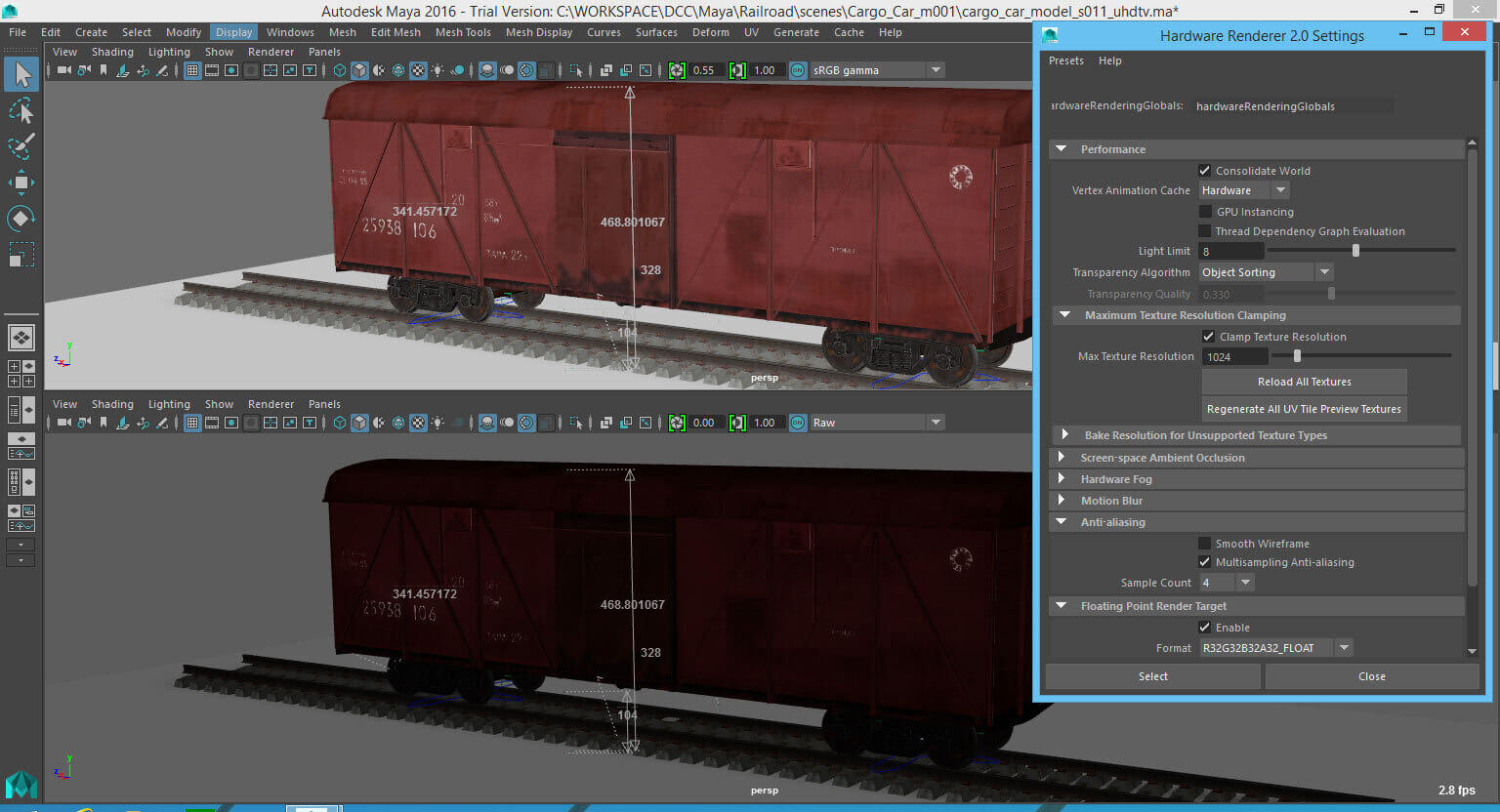Expand Motion Blur section

tap(1062, 500)
